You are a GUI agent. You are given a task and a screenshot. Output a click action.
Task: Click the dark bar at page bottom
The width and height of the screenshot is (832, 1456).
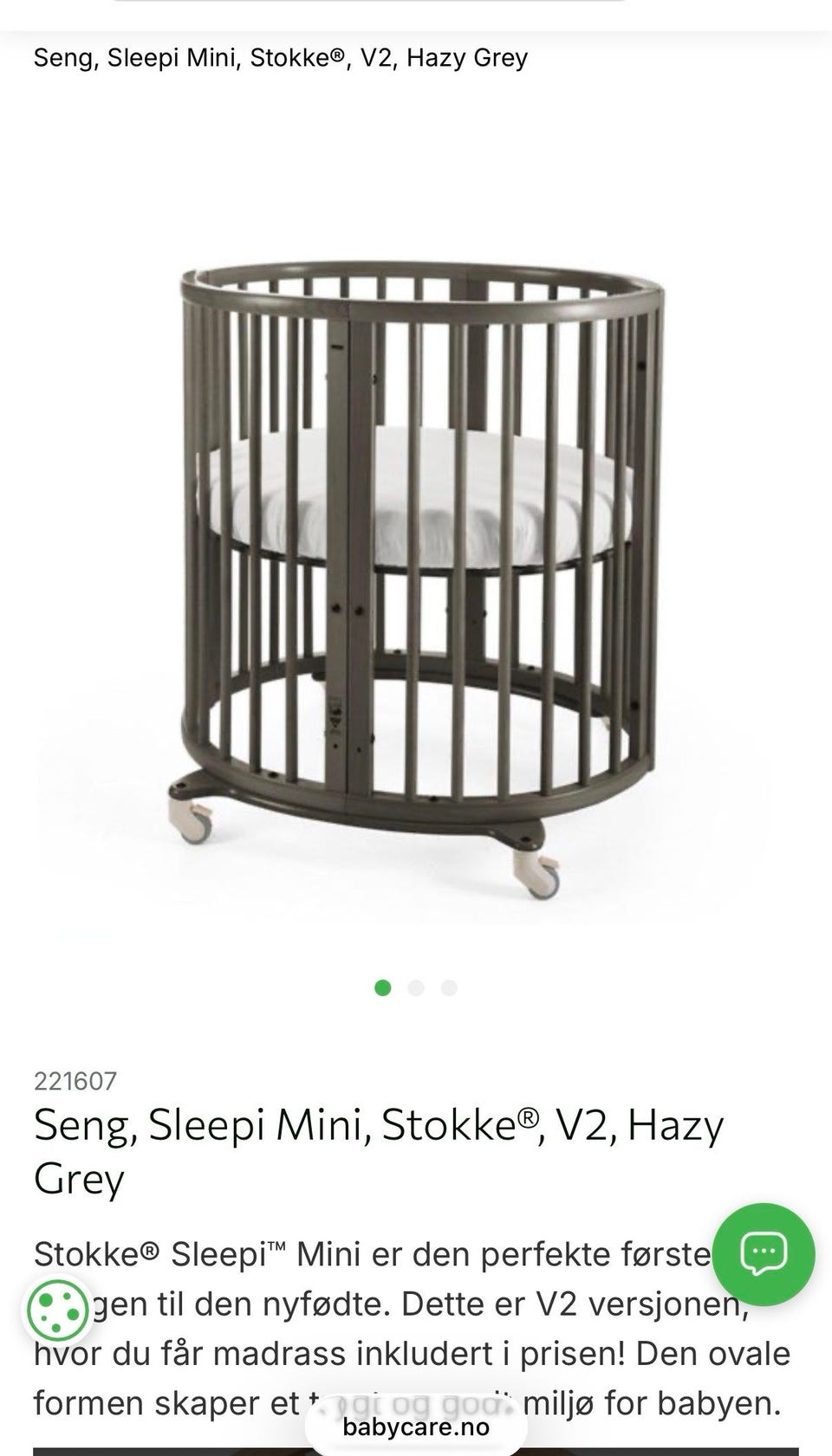coord(416,1451)
